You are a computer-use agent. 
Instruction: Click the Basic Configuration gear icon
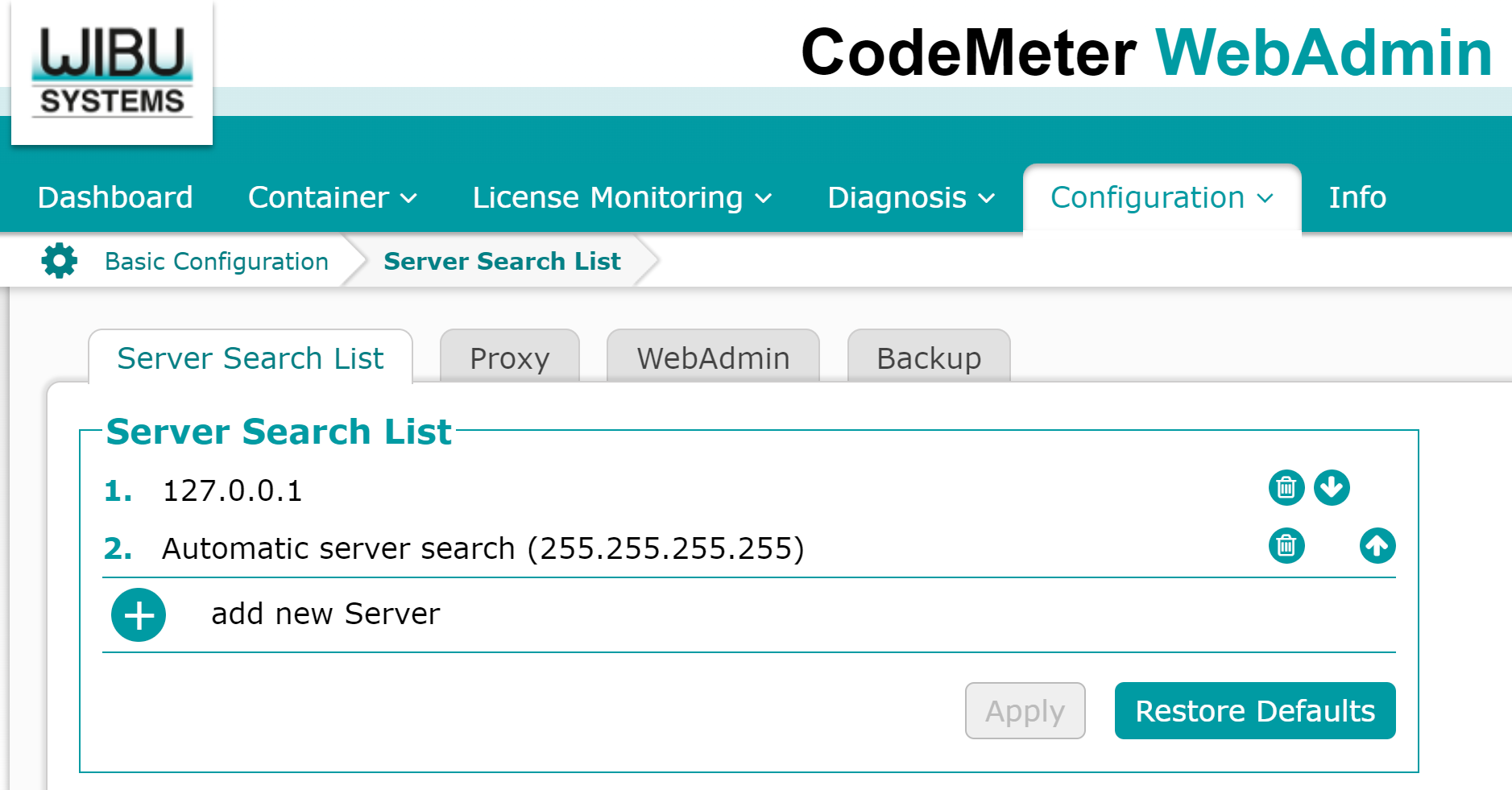point(59,261)
